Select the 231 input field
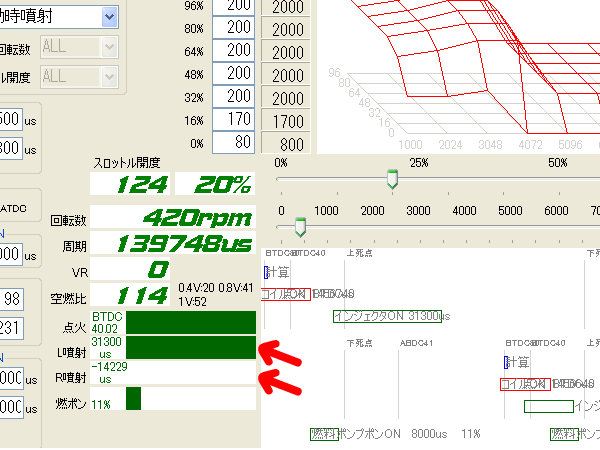Image resolution: width=600 pixels, height=450 pixels. (x=11, y=328)
